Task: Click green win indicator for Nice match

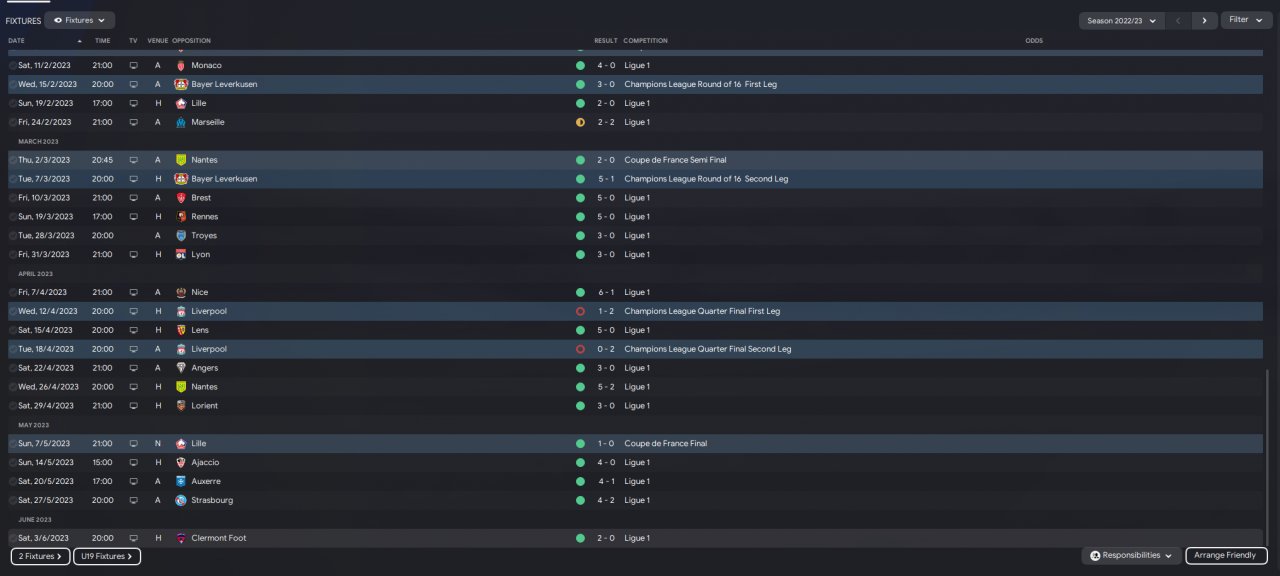Action: 580,293
